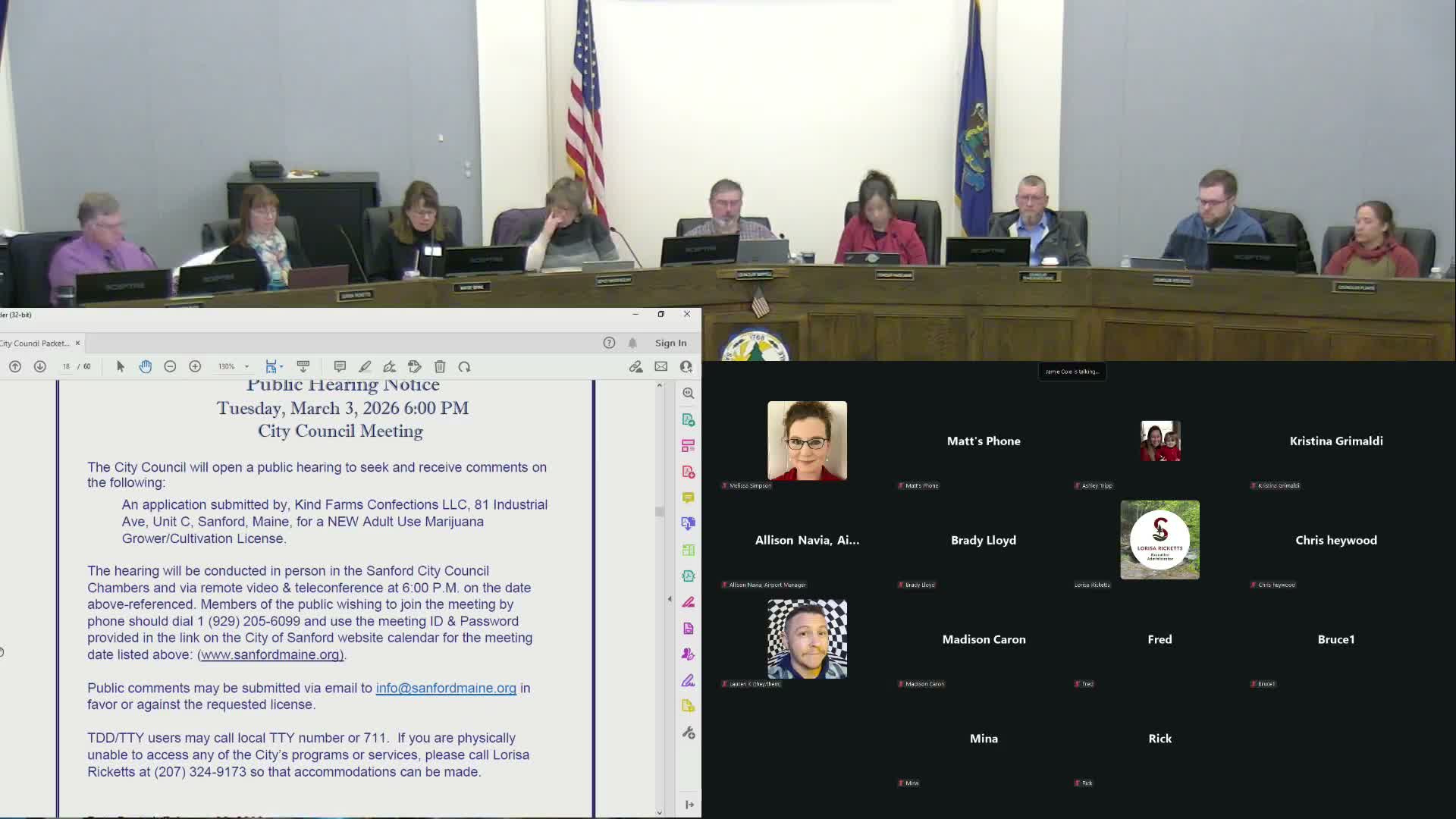Expand the fit page options dropdown
This screenshot has width=1456, height=819.
point(281,367)
